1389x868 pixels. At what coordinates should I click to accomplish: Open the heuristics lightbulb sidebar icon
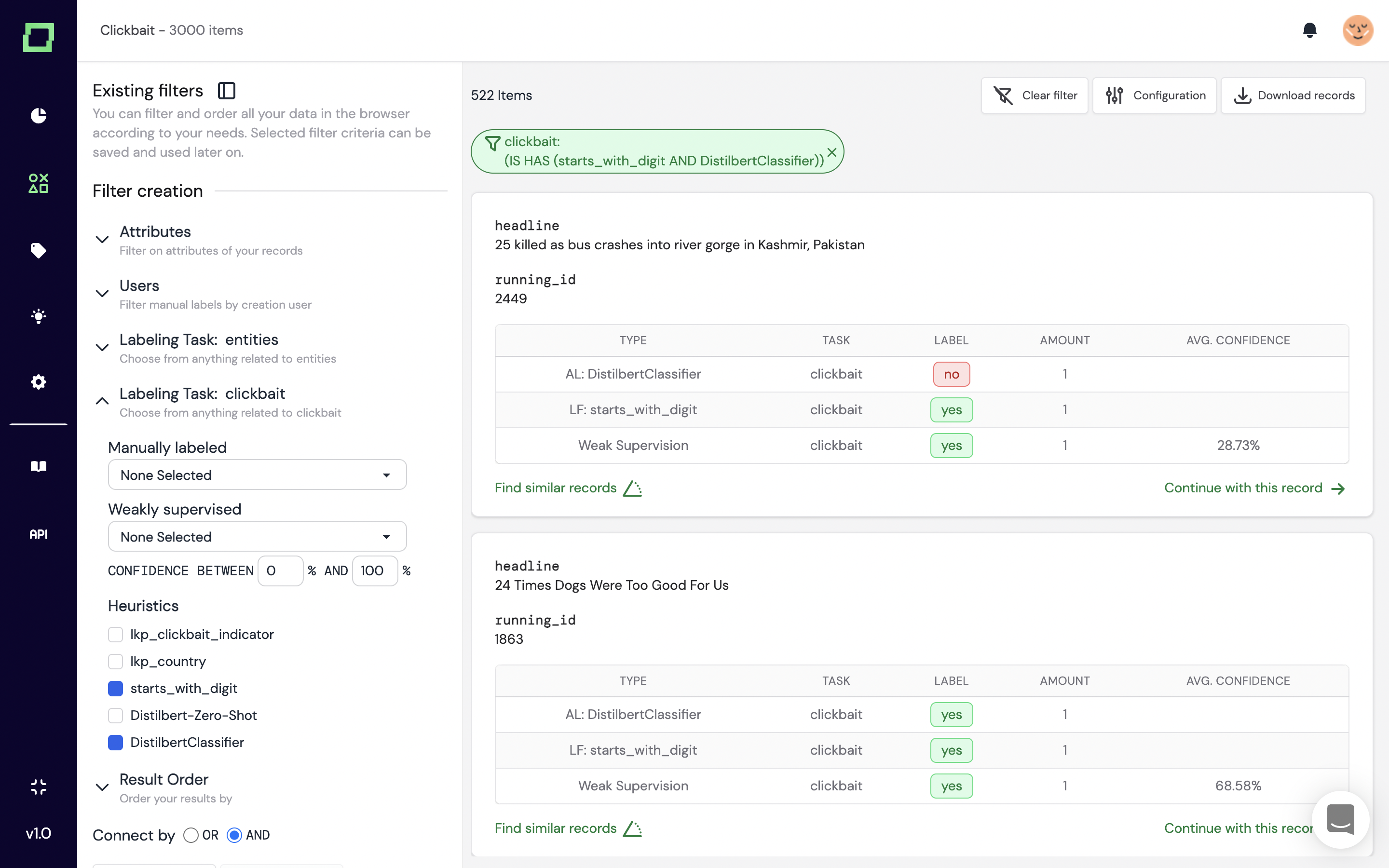pos(39,316)
